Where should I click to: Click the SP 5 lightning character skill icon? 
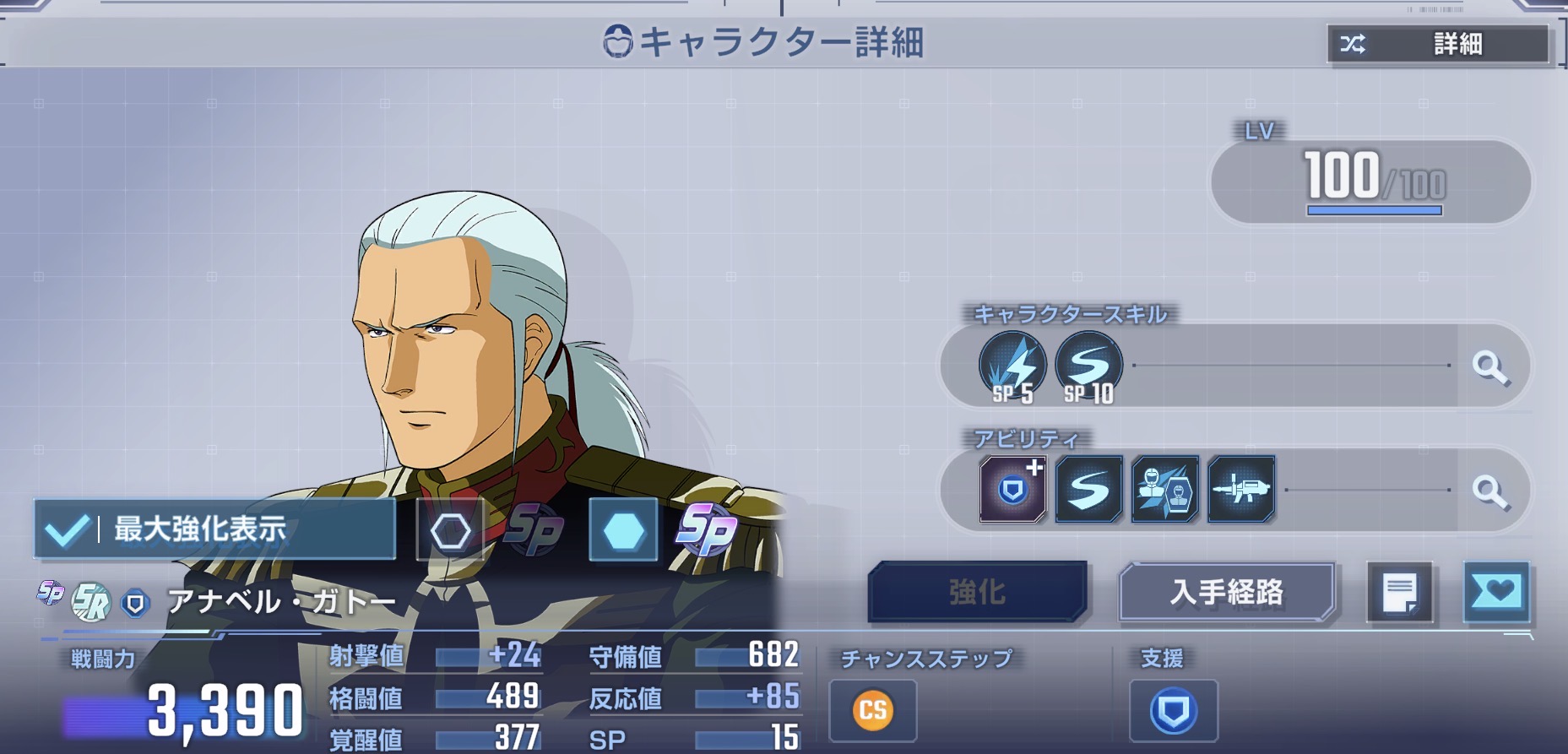pyautogui.click(x=1012, y=366)
